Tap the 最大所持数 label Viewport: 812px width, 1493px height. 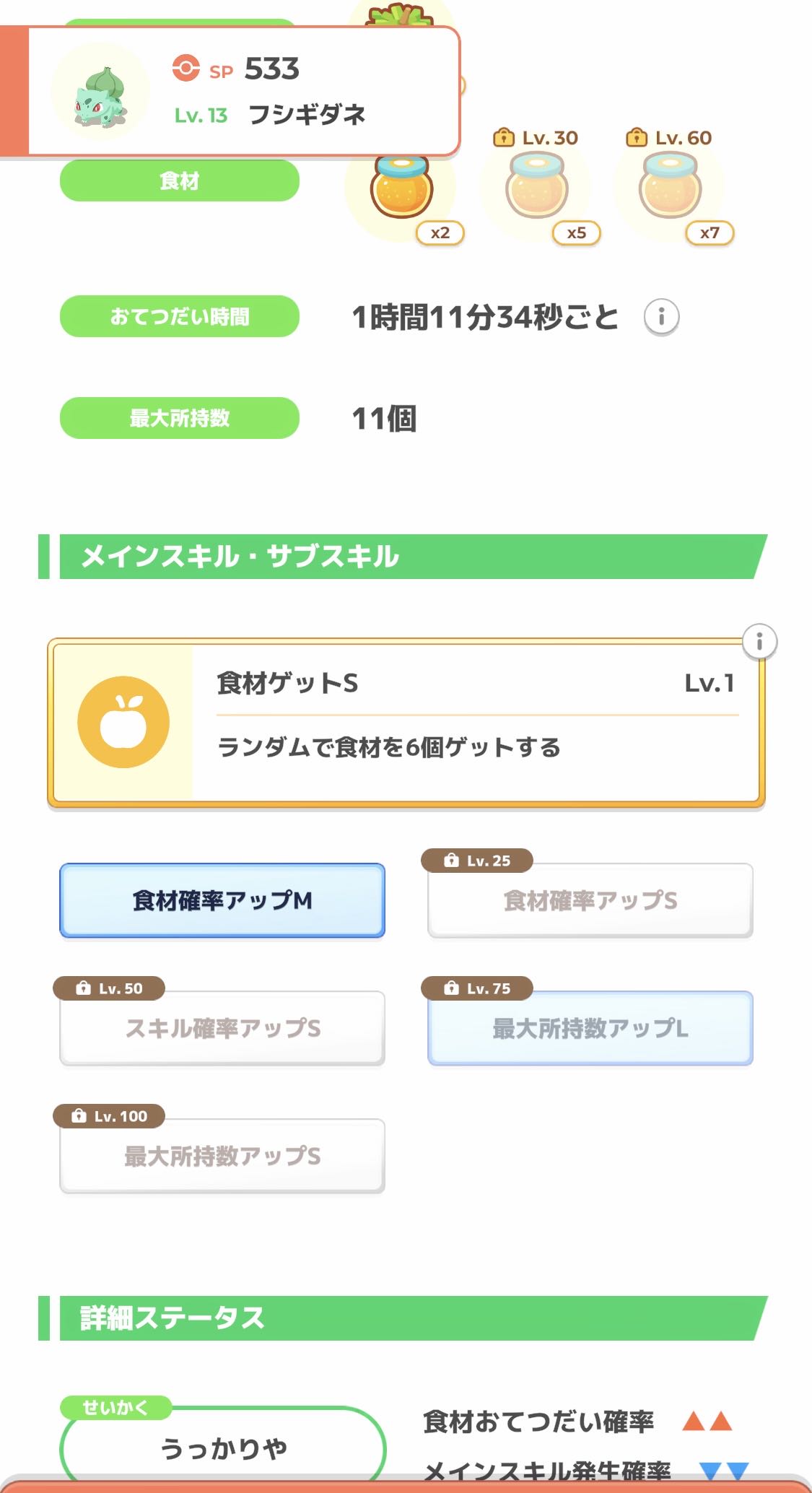(179, 418)
